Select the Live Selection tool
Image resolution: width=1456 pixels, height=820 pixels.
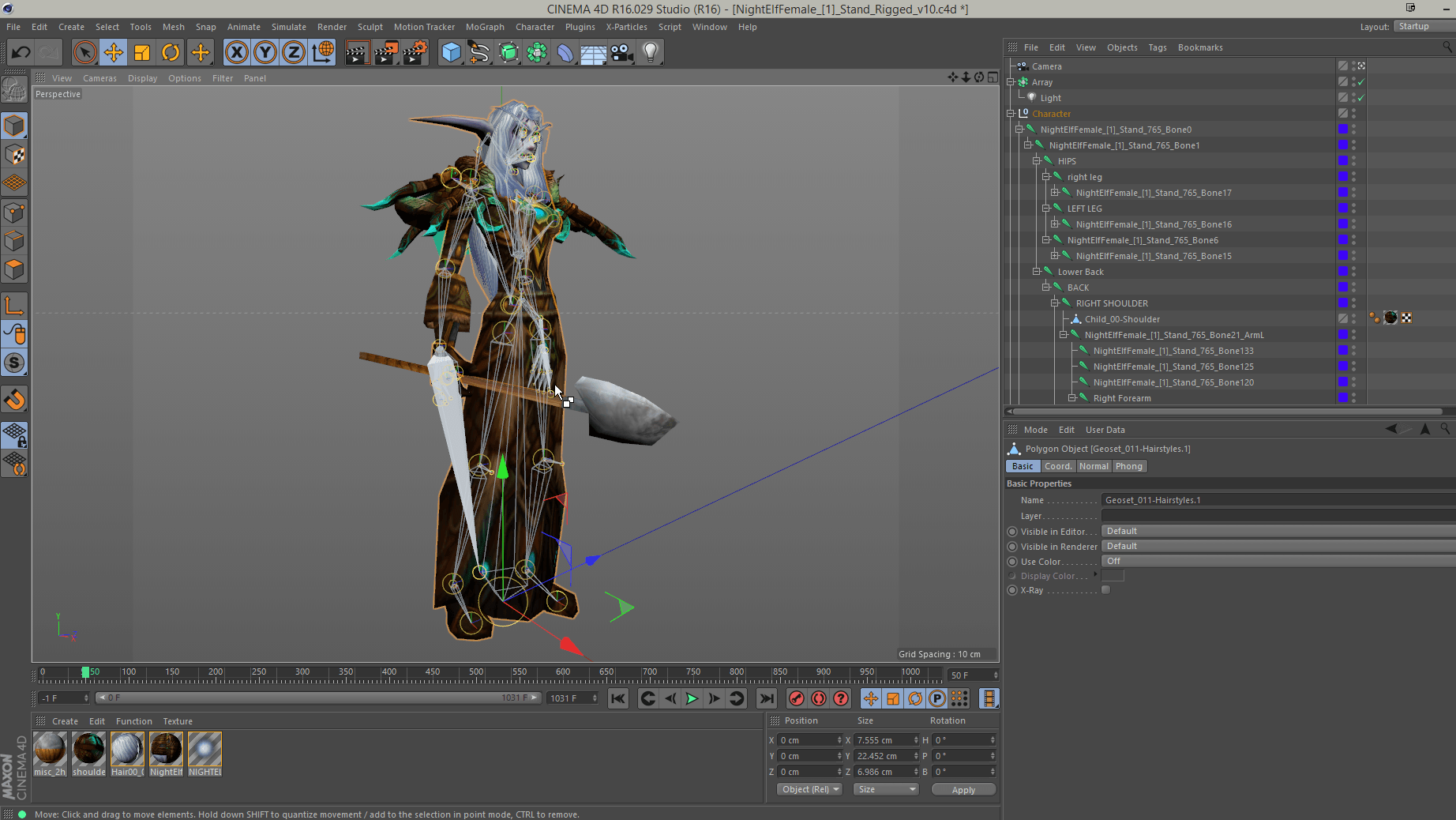84,53
